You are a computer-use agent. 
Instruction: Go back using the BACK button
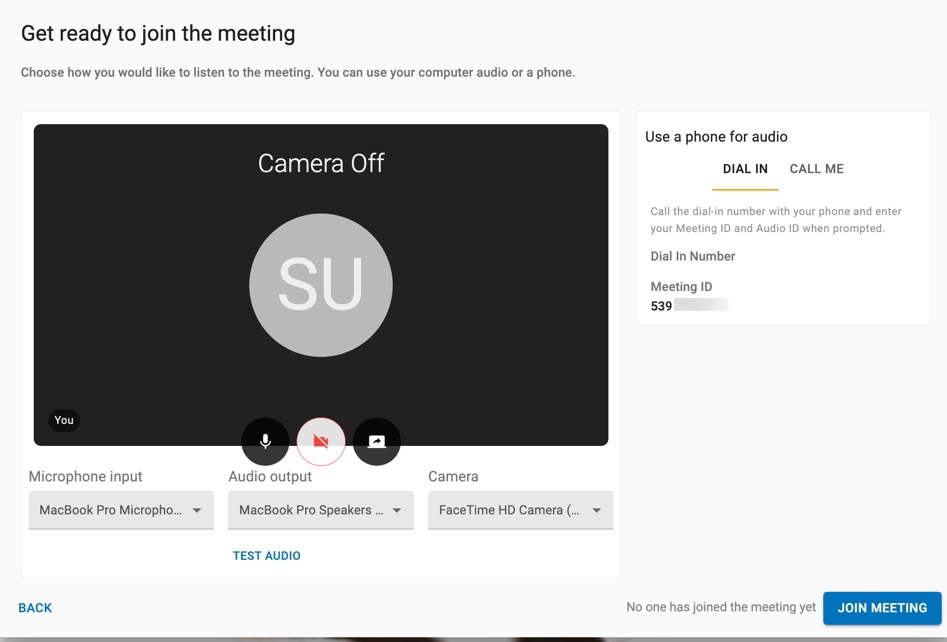35,608
